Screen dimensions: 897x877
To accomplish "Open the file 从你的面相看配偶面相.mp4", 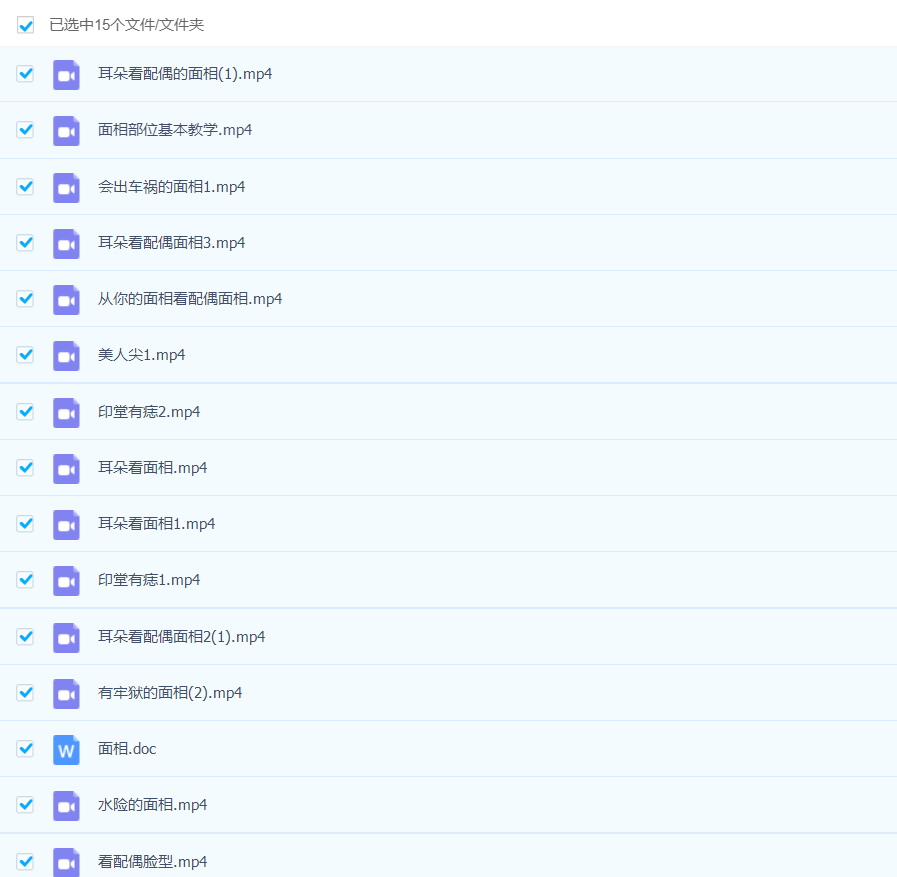I will point(190,299).
